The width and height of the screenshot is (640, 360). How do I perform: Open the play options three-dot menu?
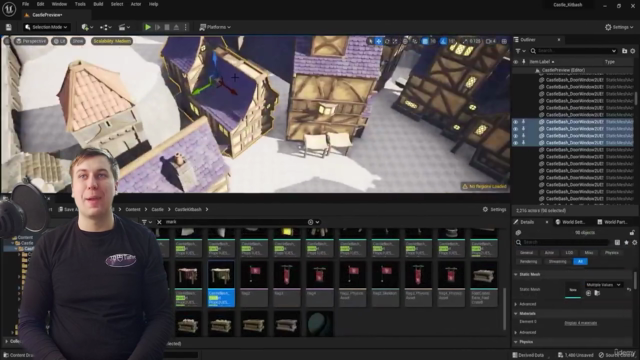coord(186,27)
